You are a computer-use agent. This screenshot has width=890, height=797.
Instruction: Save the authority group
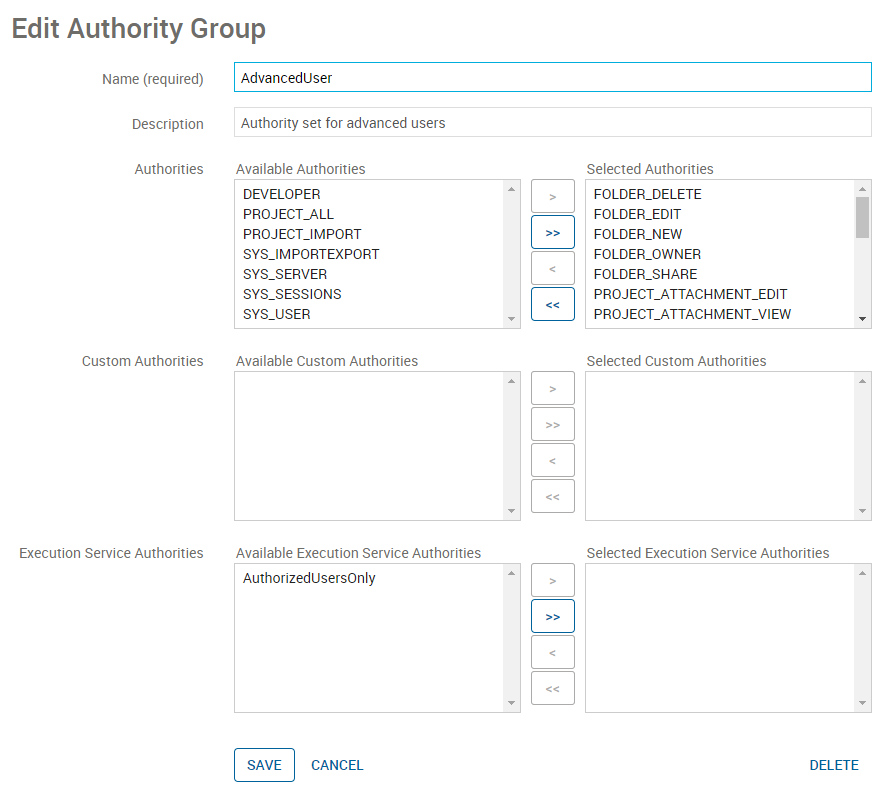coord(264,765)
